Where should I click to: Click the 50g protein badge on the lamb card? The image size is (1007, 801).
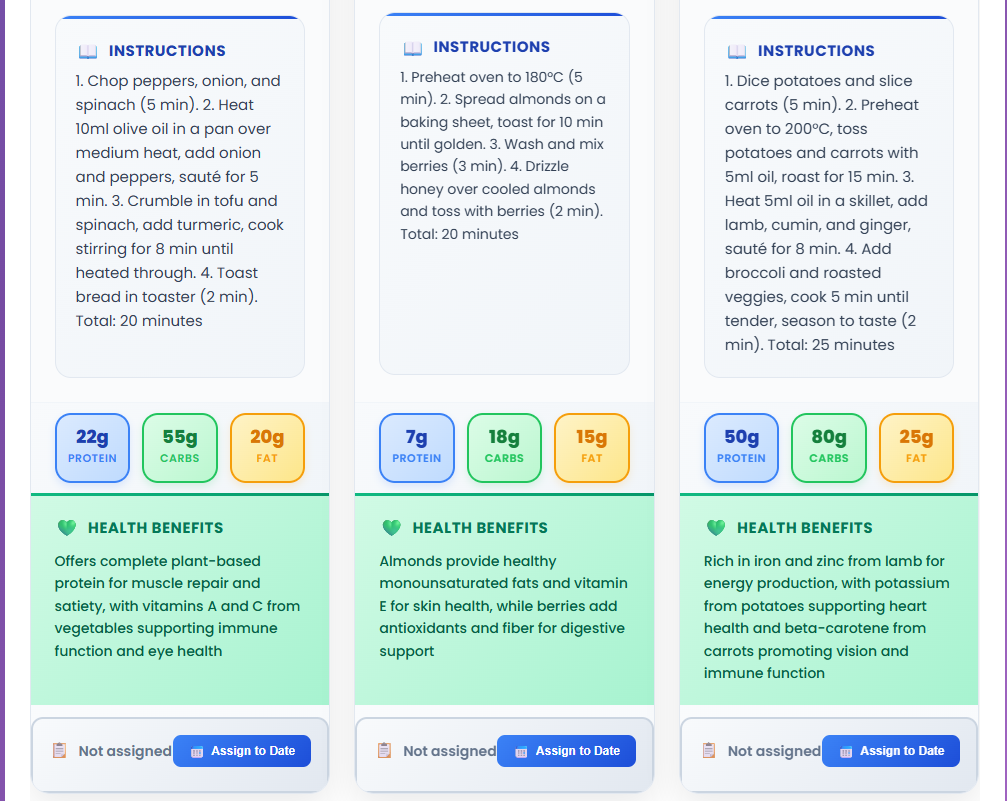coord(741,448)
